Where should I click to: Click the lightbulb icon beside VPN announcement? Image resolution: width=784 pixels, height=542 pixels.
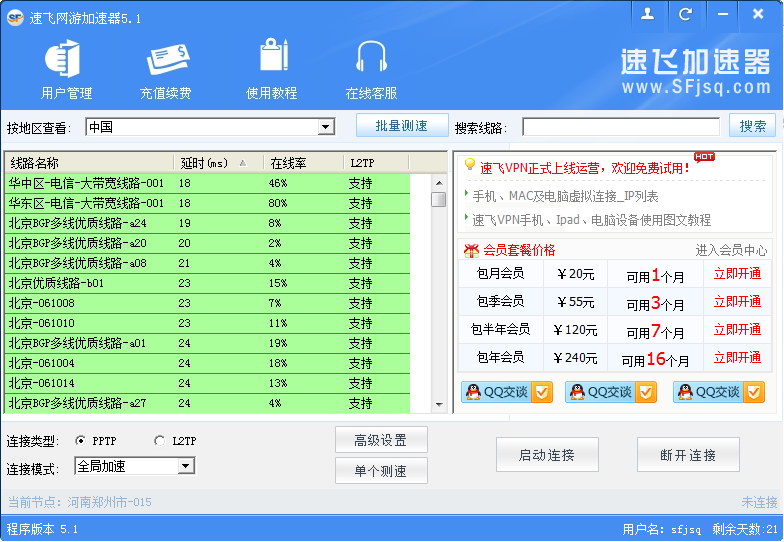click(x=470, y=164)
